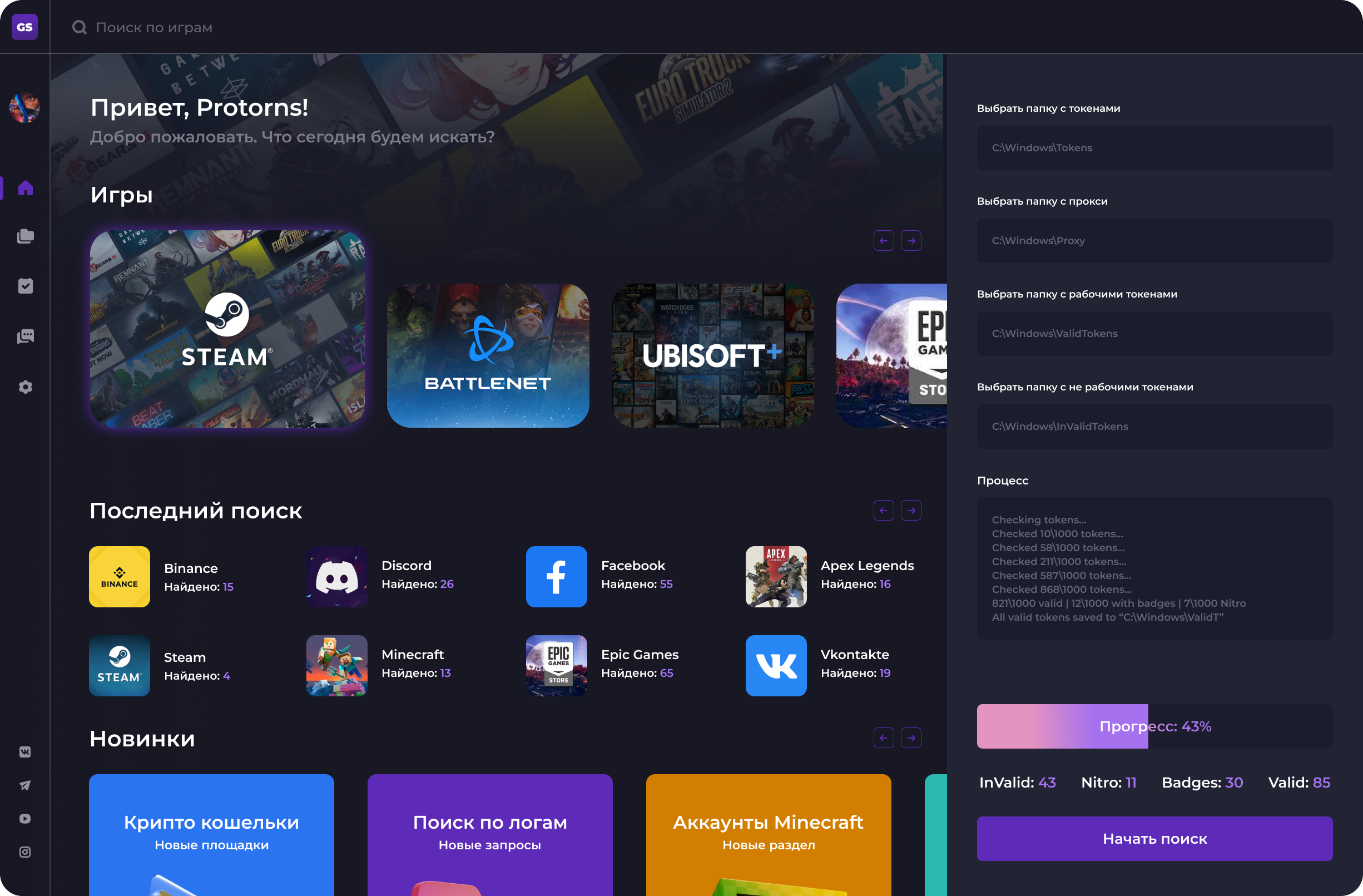Open the user profile avatar
1363x896 pixels.
point(24,108)
